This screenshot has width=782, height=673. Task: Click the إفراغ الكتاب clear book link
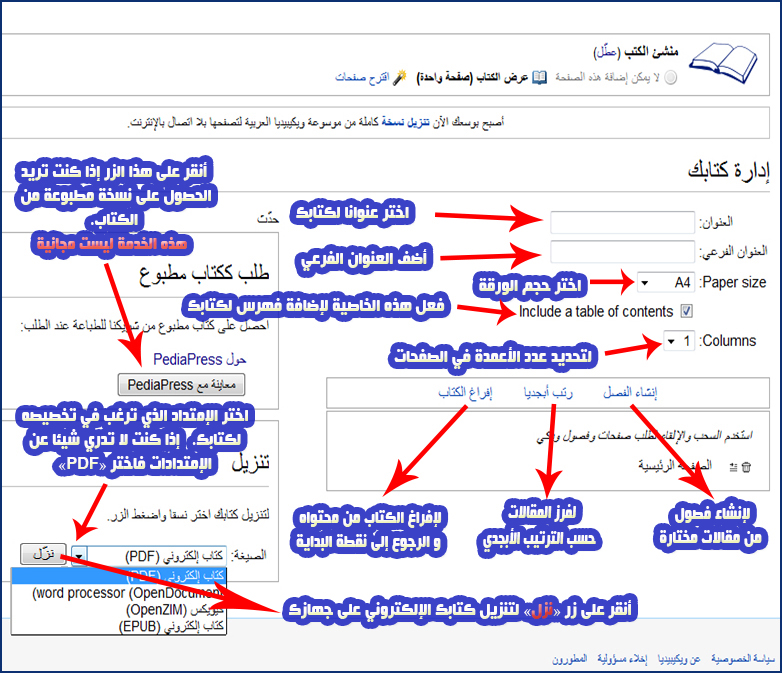(x=465, y=393)
